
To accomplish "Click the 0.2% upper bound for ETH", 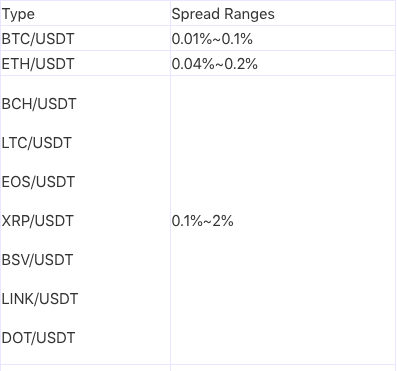I will click(241, 64).
